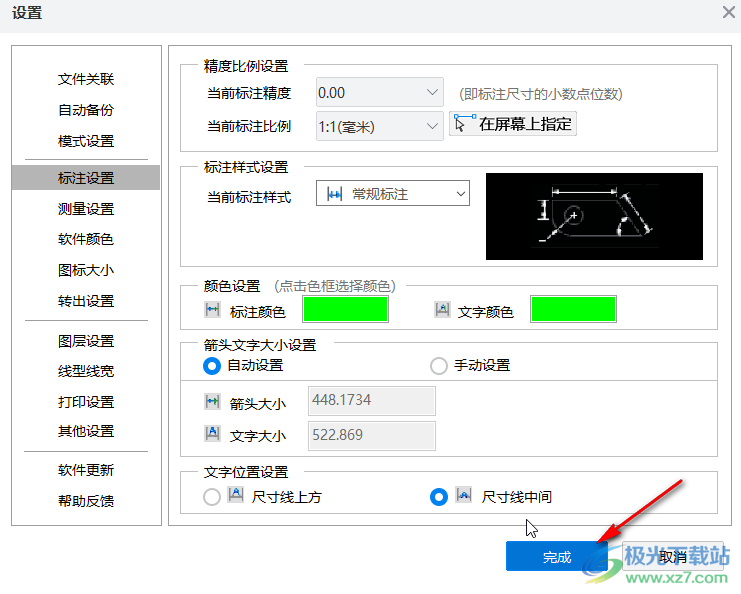Click the 文字大小 field showing 522.869
The image size is (741, 594).
372,436
